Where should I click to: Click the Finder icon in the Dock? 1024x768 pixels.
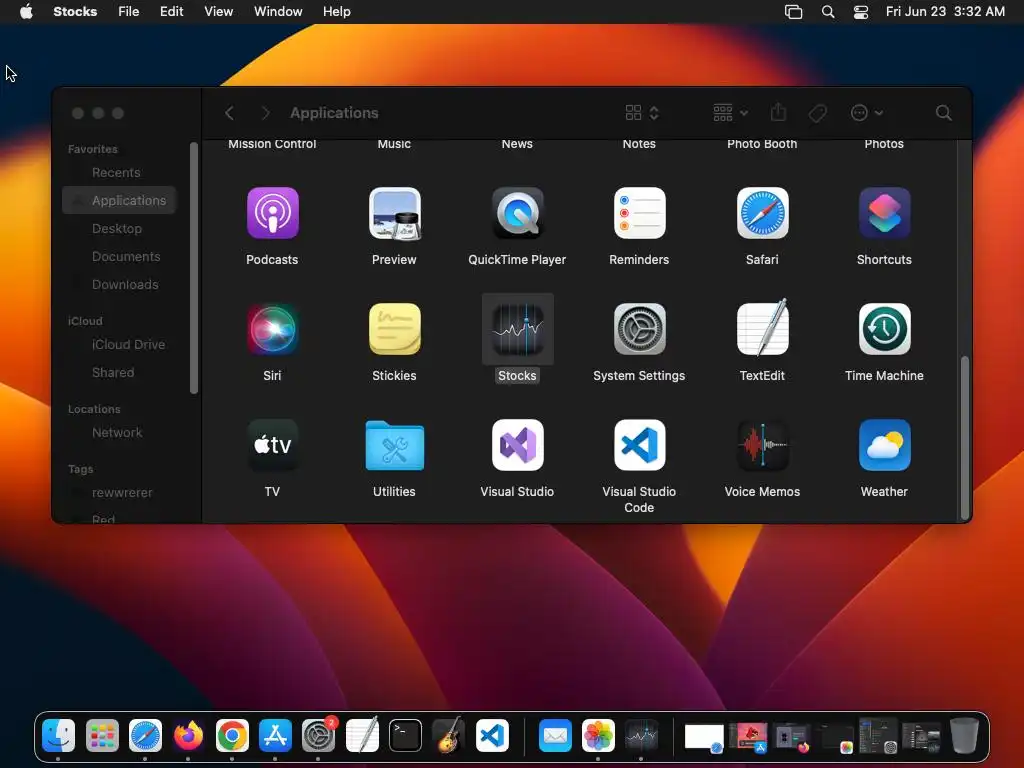59,736
